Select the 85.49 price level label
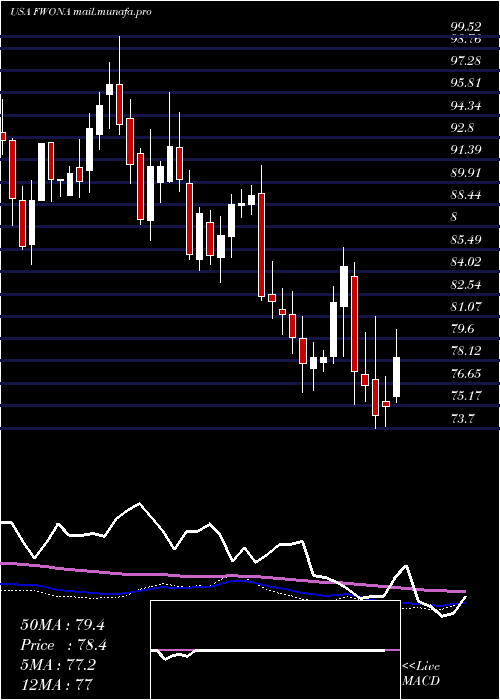 point(466,240)
